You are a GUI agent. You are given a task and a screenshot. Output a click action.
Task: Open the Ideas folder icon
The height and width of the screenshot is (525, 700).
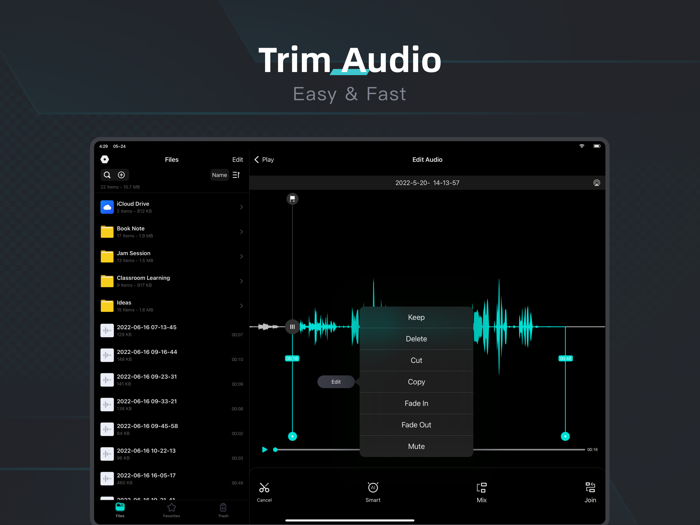click(107, 306)
